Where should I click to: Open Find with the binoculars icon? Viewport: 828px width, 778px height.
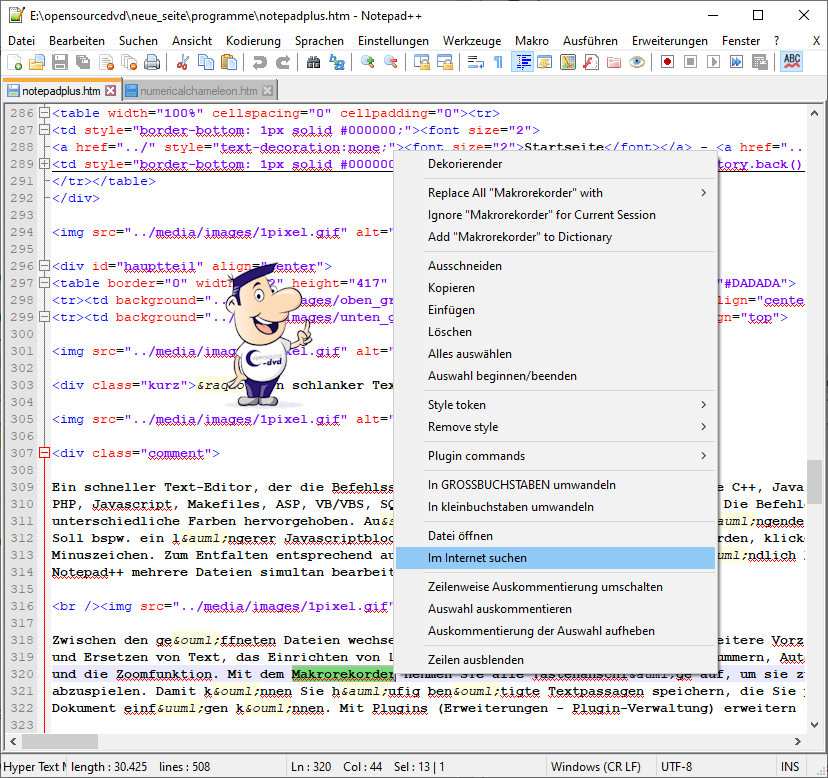(x=314, y=62)
